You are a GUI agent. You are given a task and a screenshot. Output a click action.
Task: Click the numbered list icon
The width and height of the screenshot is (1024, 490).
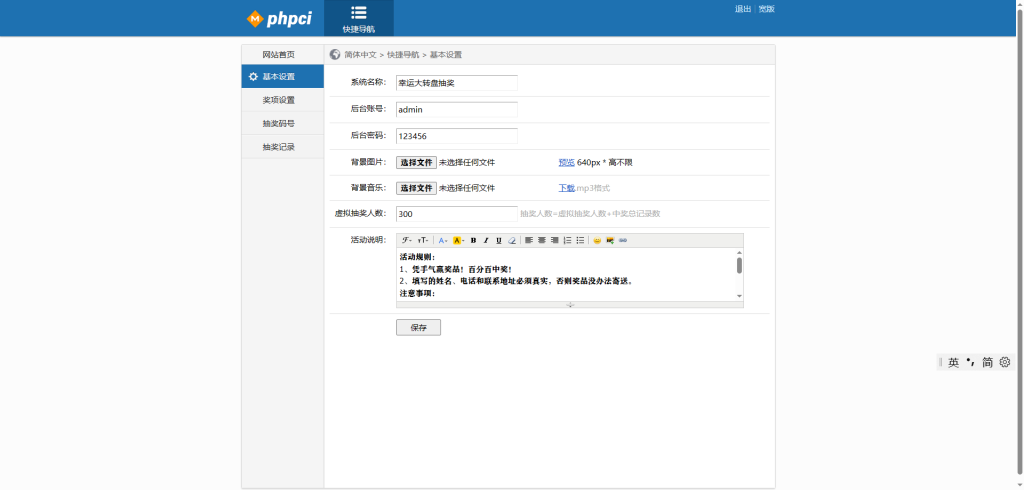[x=567, y=240]
